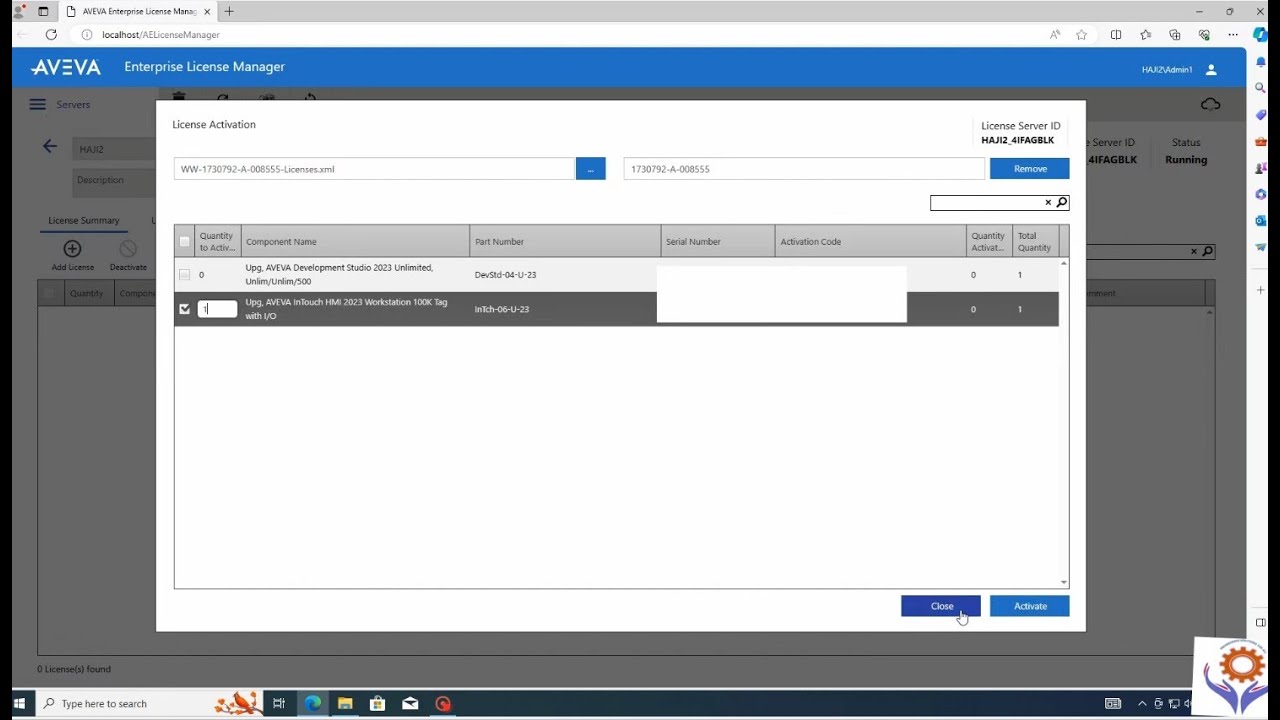This screenshot has width=1280, height=720.
Task: Open Mail app from the taskbar
Action: [x=410, y=703]
